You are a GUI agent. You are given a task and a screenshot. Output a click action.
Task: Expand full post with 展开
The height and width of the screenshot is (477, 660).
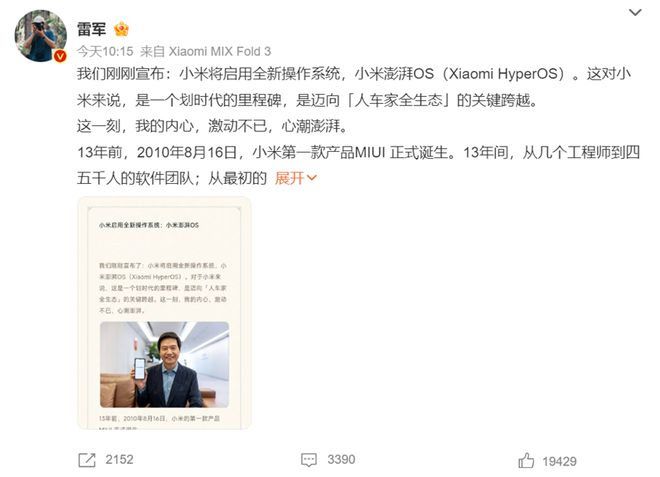point(290,178)
